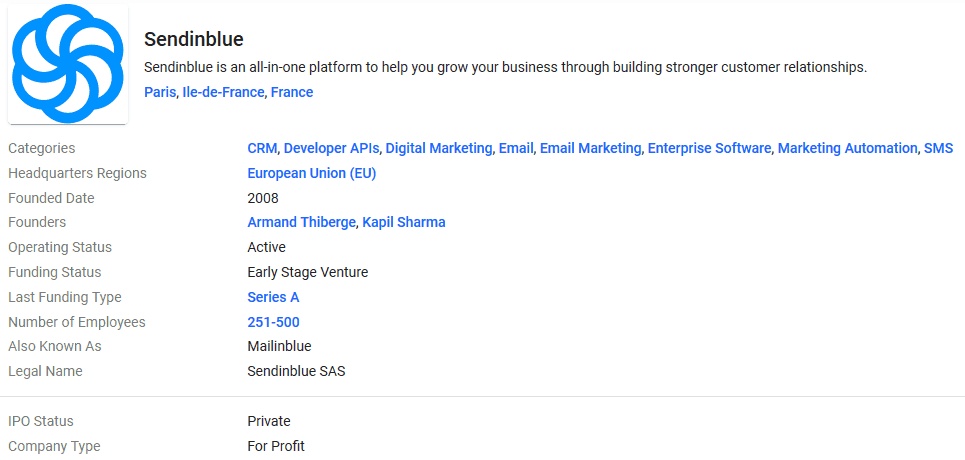View founder Armand Thiberge's profile
Image resolution: width=965 pixels, height=460 pixels.
[302, 222]
